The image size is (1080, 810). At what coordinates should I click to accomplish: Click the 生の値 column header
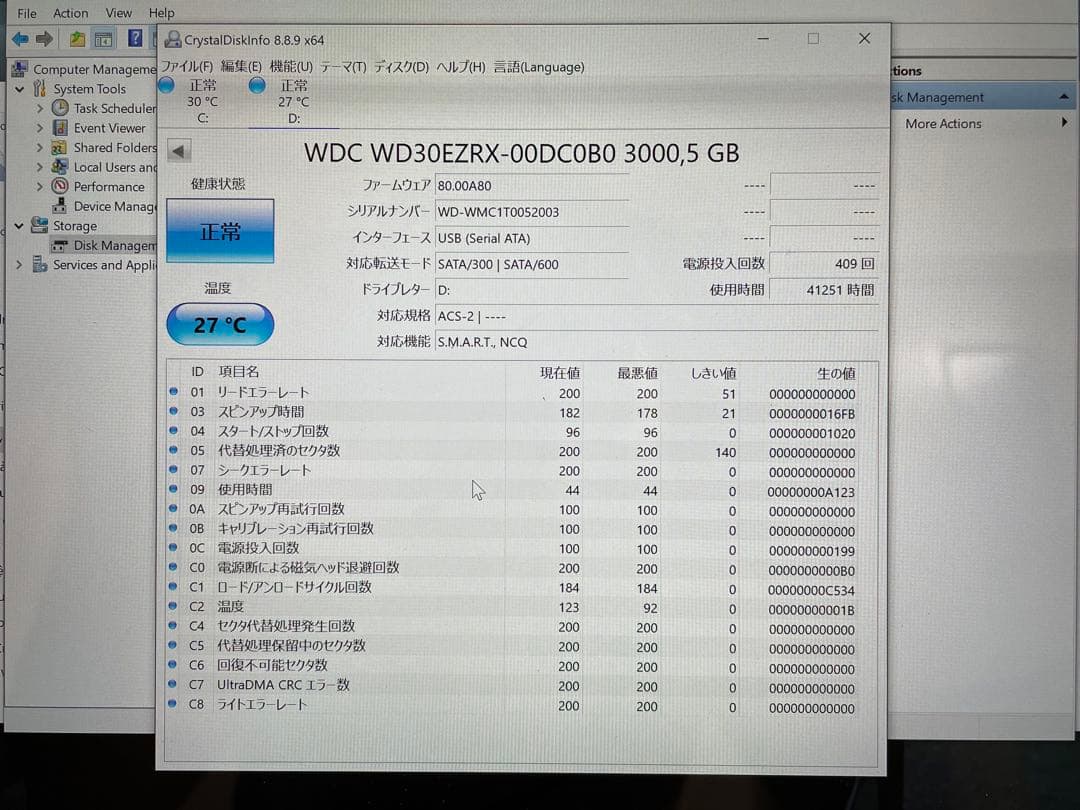pos(836,373)
